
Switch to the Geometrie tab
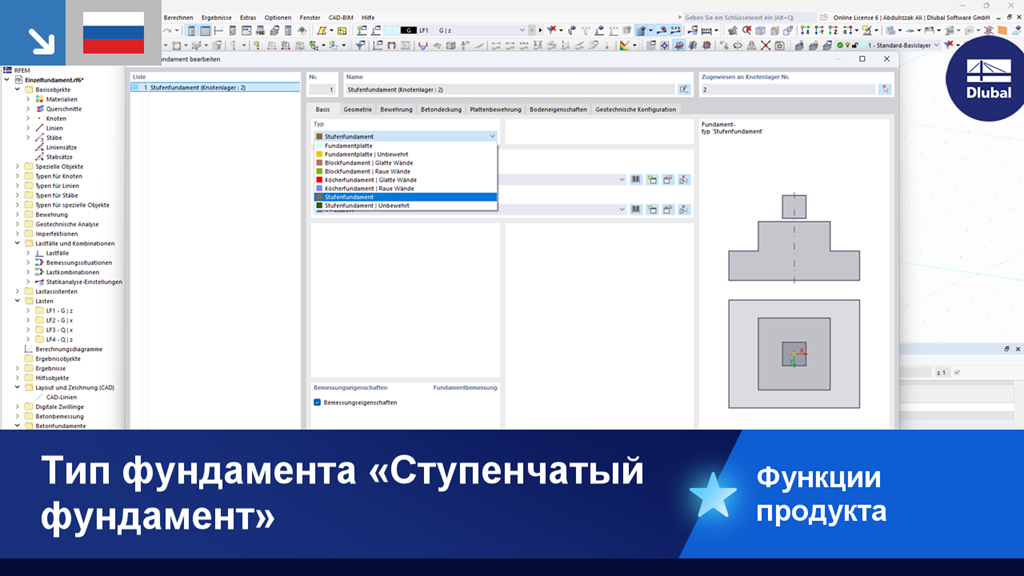(x=357, y=109)
